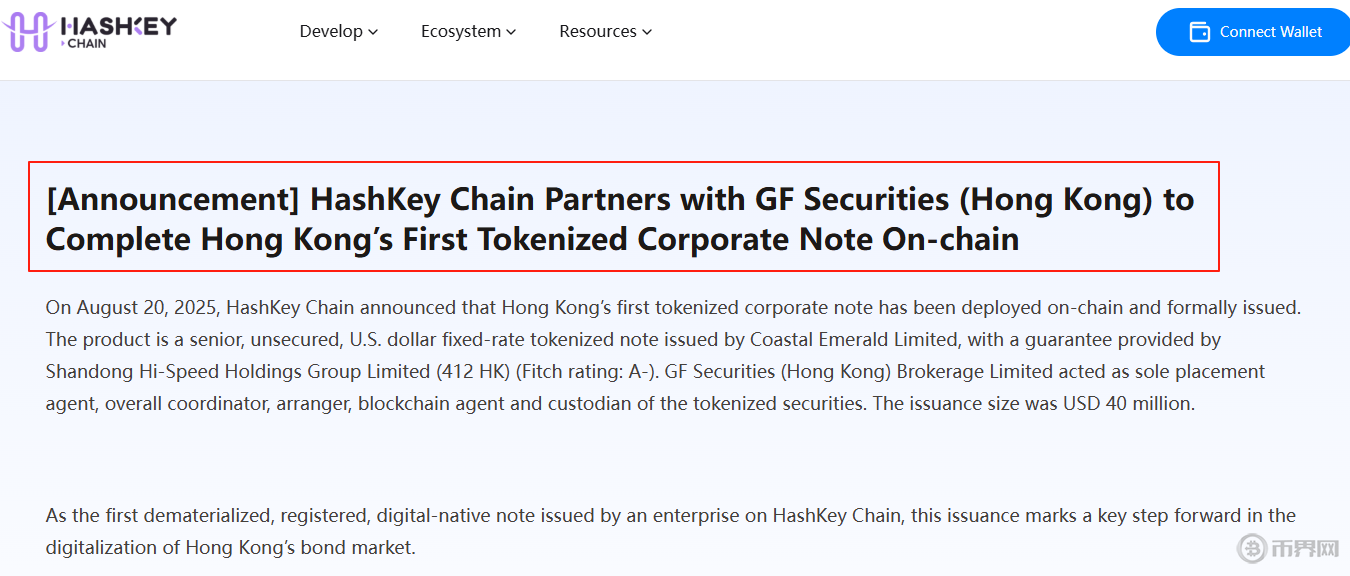
Task: Click the purple HashKey logo icon
Action: click(x=27, y=32)
